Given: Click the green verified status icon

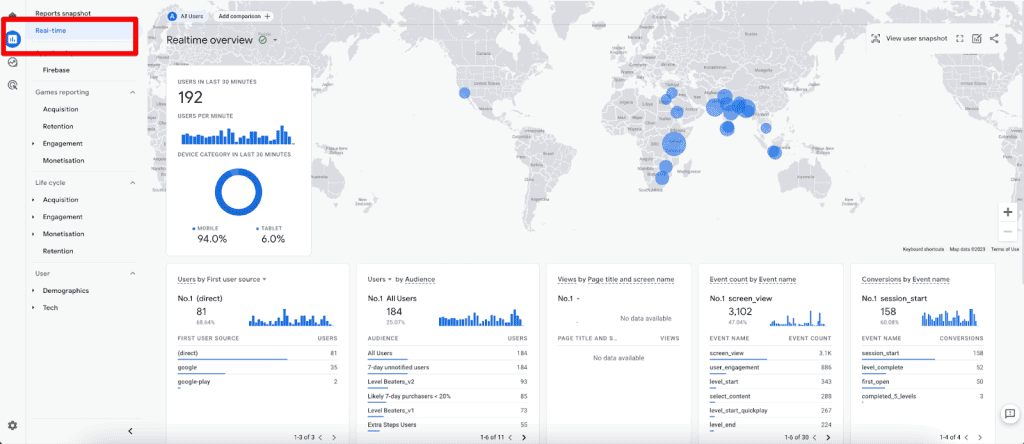Looking at the screenshot, I should click(263, 40).
